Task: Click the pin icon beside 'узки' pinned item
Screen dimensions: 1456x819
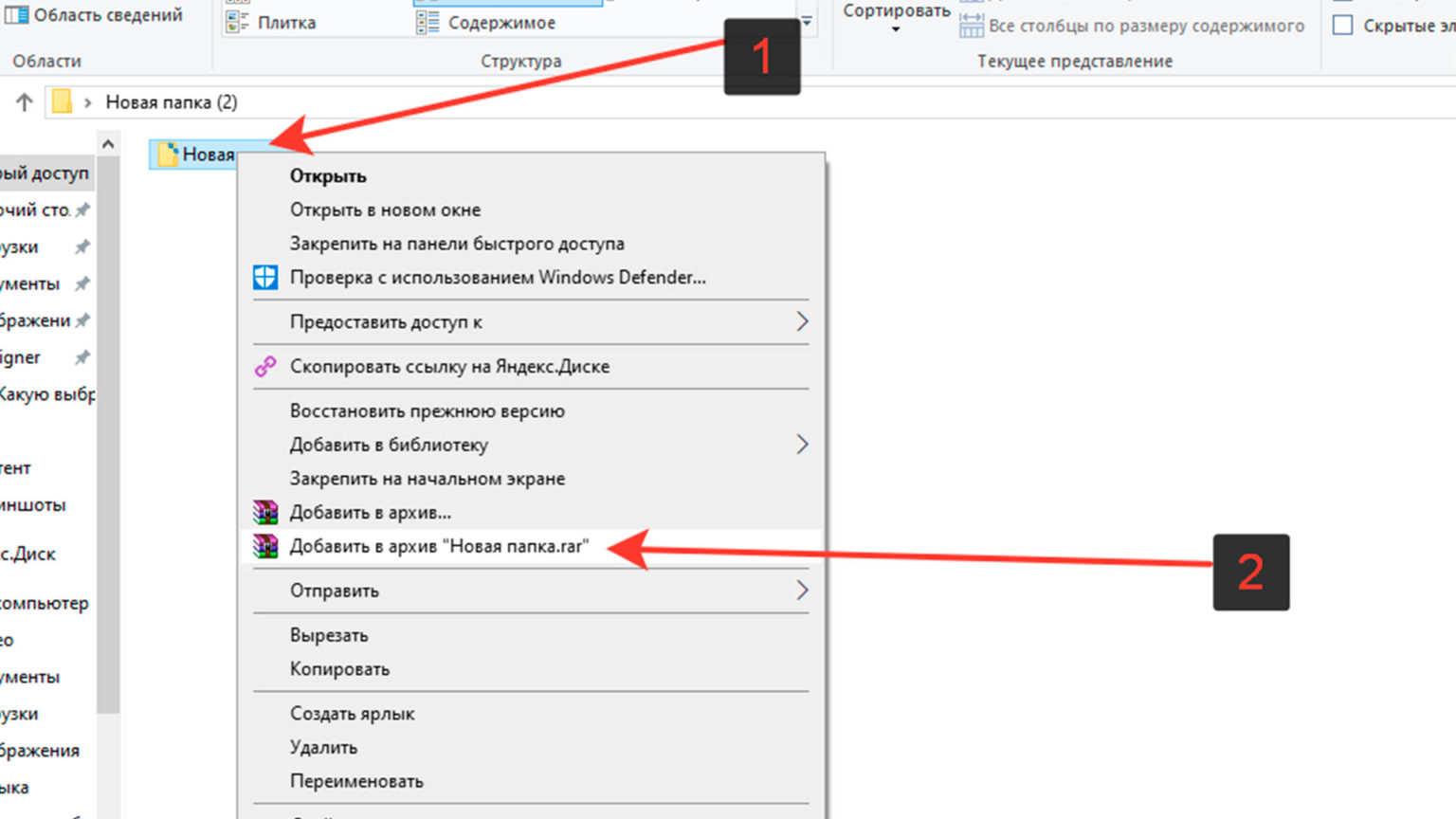Action: [x=82, y=247]
